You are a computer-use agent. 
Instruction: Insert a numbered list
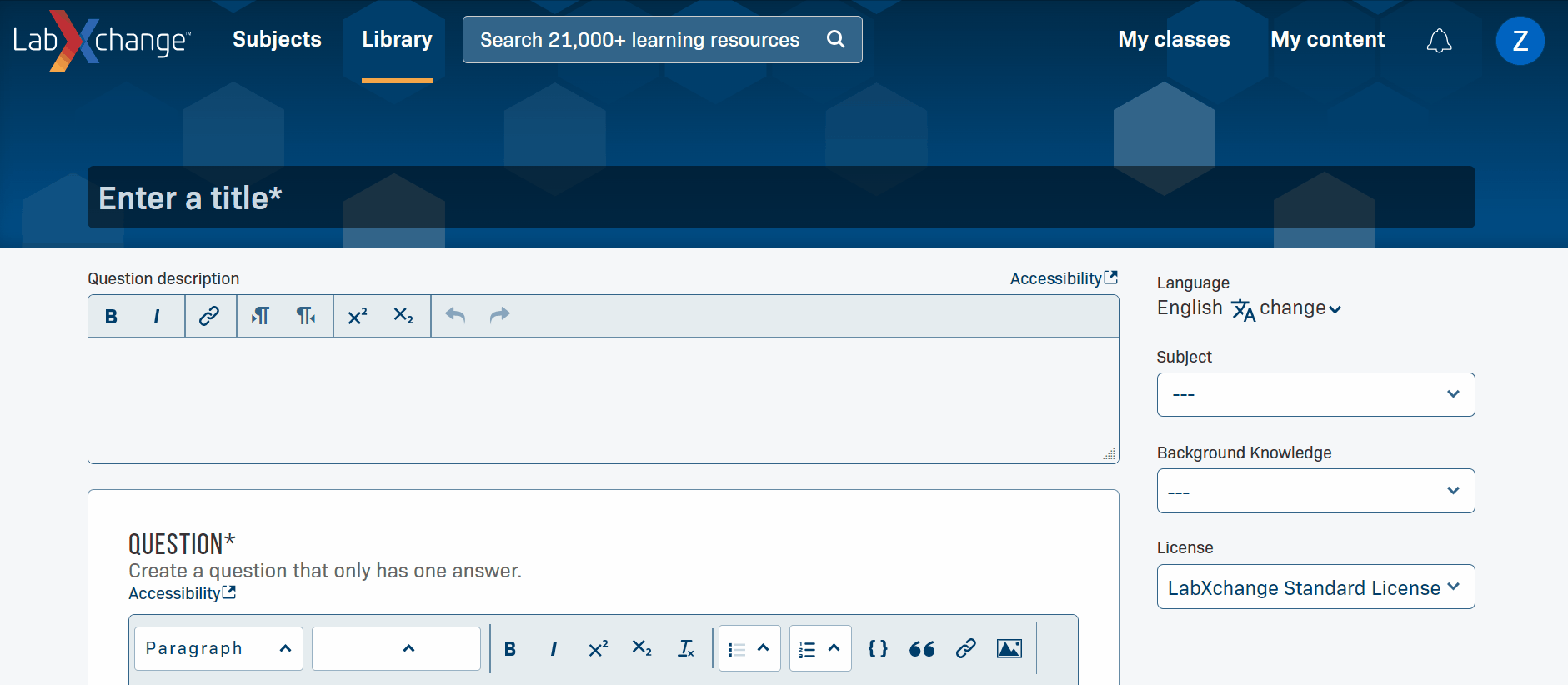(x=807, y=649)
